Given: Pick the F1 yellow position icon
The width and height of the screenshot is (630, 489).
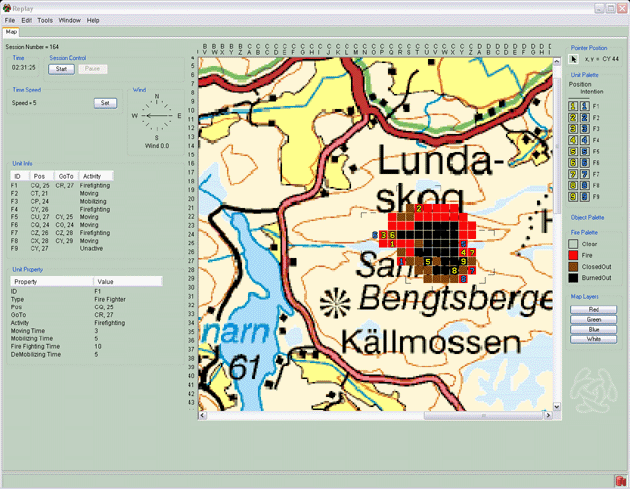Looking at the screenshot, I should pyautogui.click(x=574, y=106).
